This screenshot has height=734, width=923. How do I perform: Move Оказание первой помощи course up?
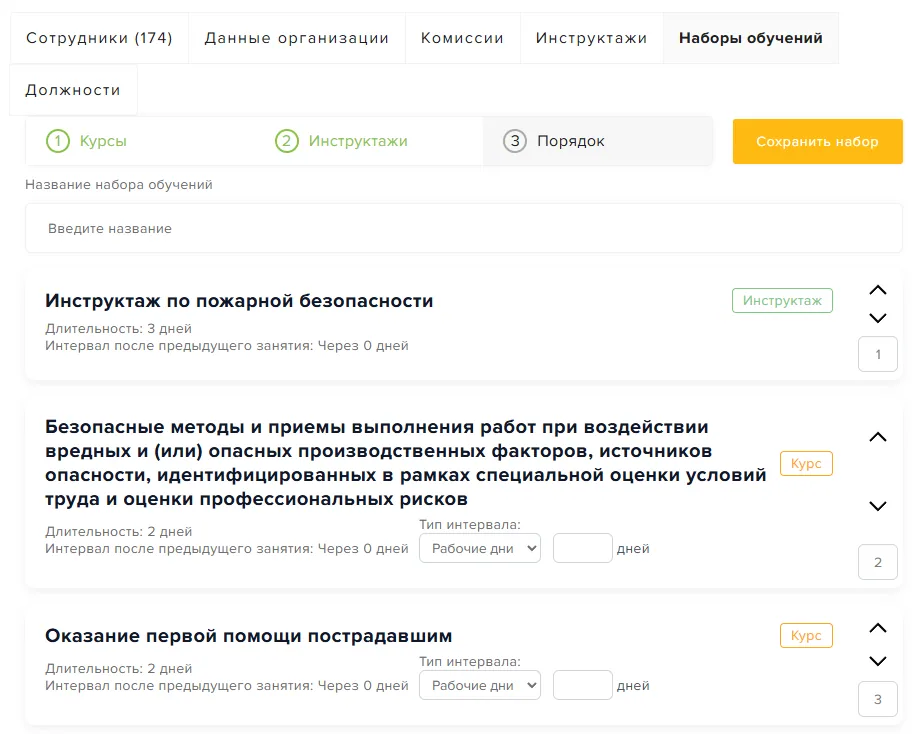click(x=878, y=628)
